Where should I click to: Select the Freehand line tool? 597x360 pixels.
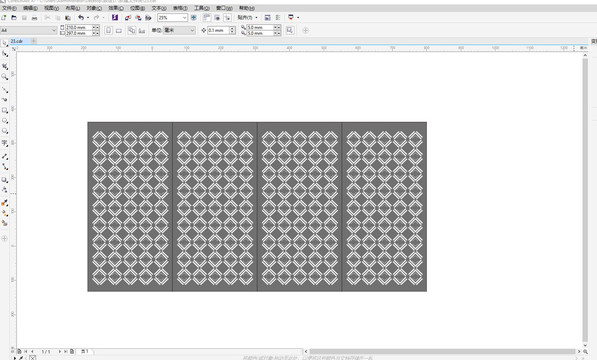tap(5, 90)
